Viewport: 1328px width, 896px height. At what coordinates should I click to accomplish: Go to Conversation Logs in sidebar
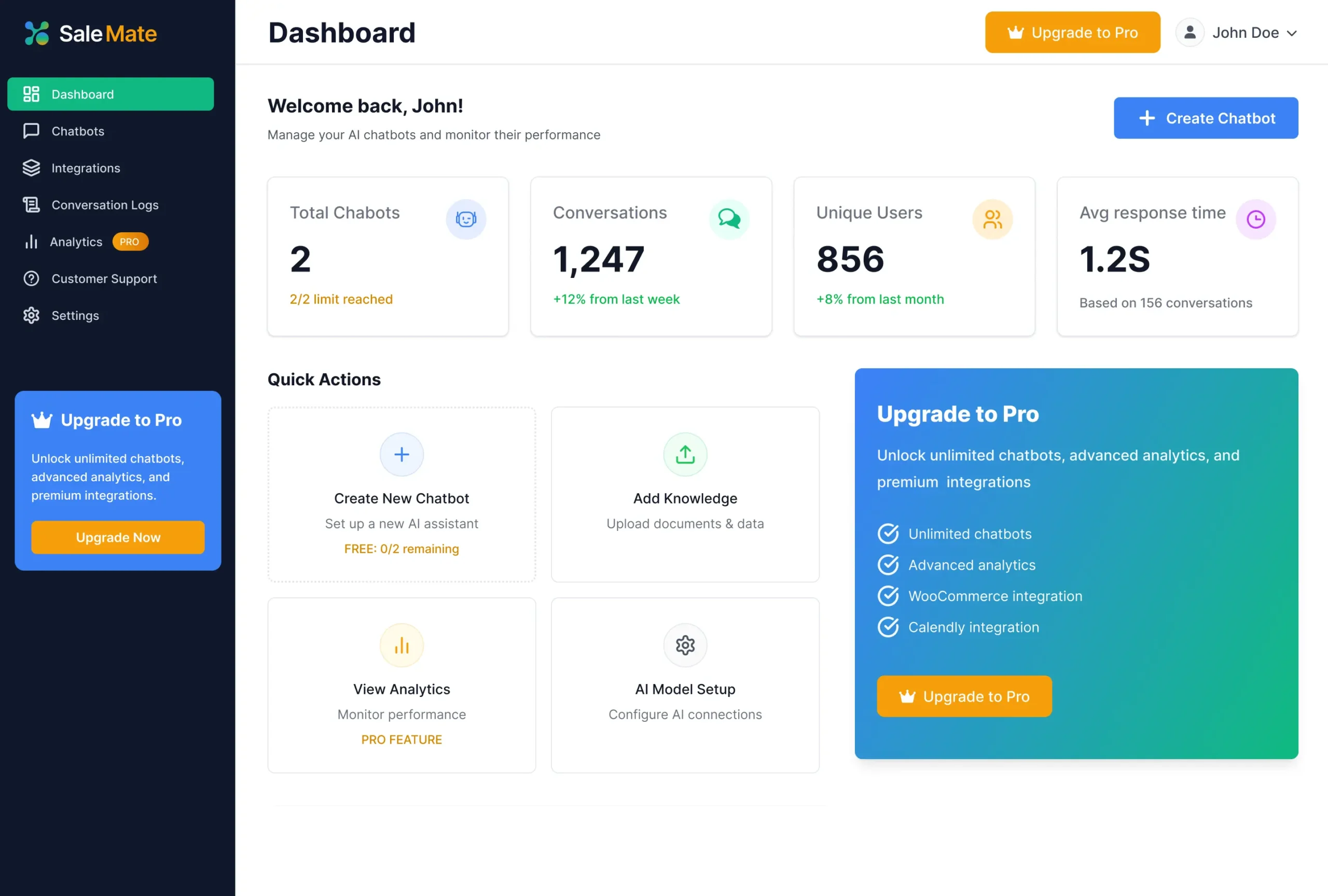click(105, 205)
